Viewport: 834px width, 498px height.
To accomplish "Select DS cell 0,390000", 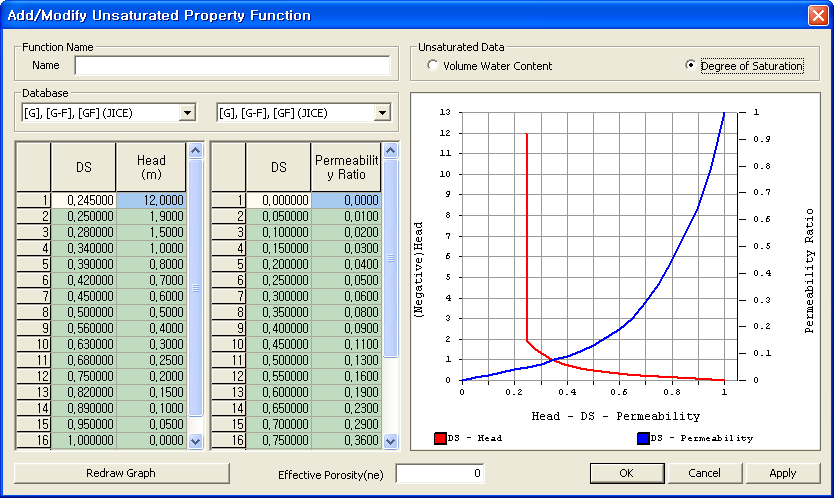I will 84,264.
